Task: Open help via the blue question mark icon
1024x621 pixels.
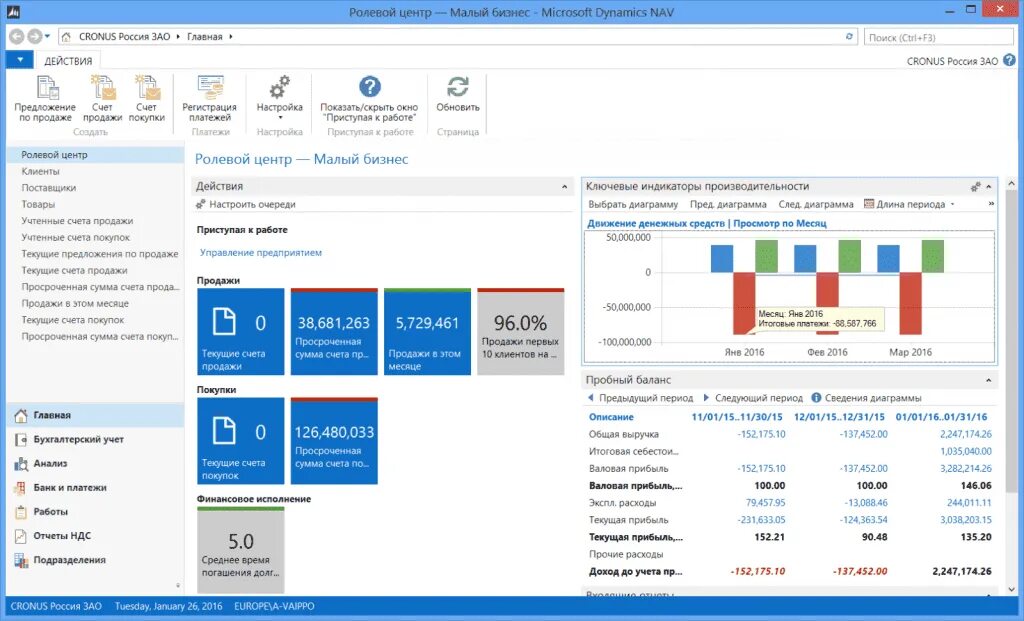Action: [1010, 60]
